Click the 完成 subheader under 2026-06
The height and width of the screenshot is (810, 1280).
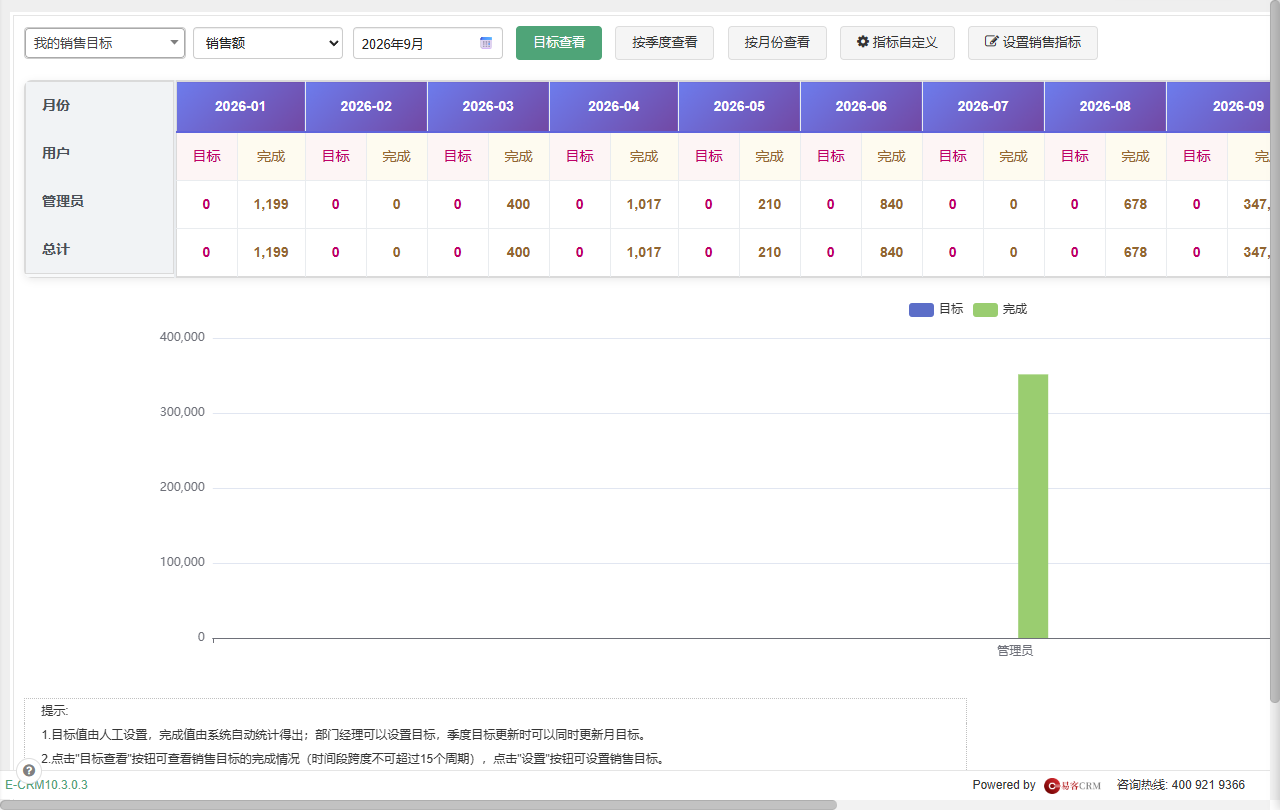point(891,156)
